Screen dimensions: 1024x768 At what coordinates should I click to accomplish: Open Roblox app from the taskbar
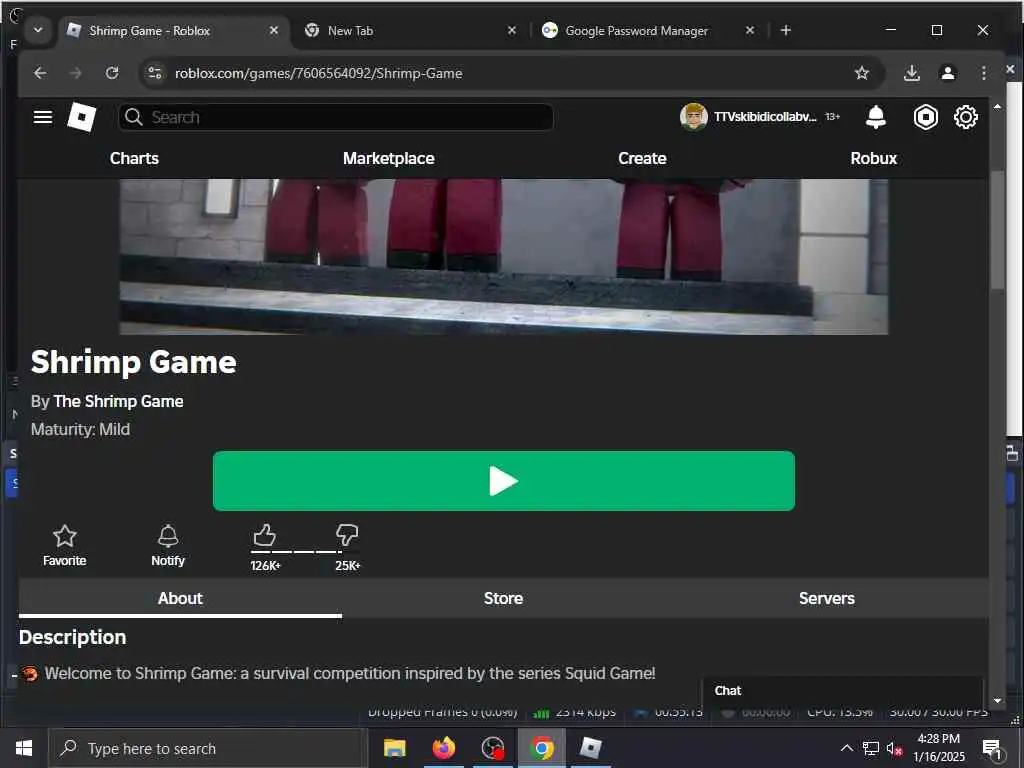coord(590,748)
